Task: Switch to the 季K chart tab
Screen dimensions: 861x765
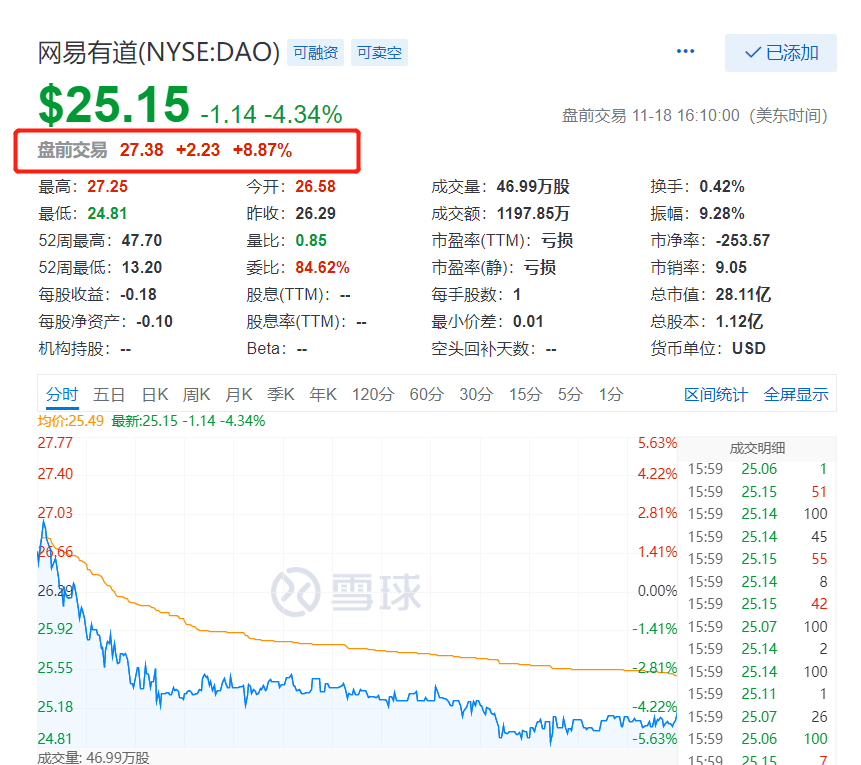Action: tap(281, 394)
